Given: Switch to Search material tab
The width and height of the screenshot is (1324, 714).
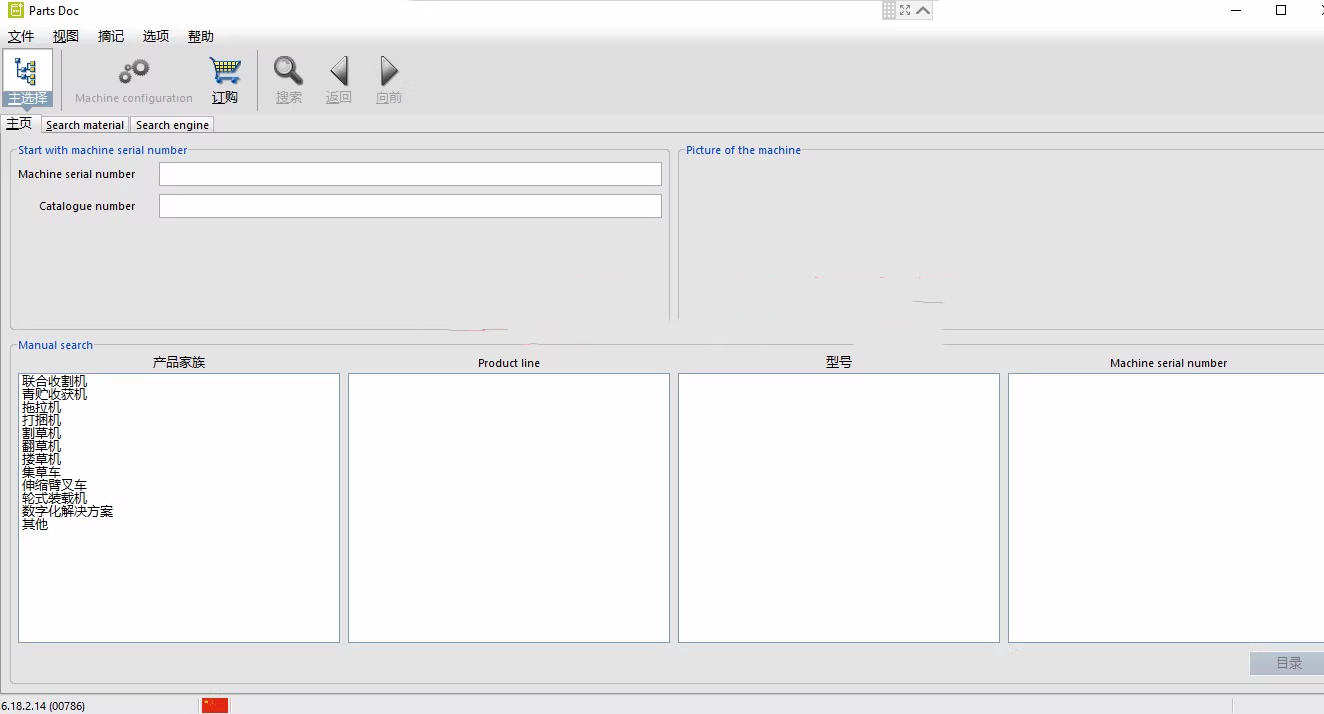Looking at the screenshot, I should pyautogui.click(x=85, y=125).
